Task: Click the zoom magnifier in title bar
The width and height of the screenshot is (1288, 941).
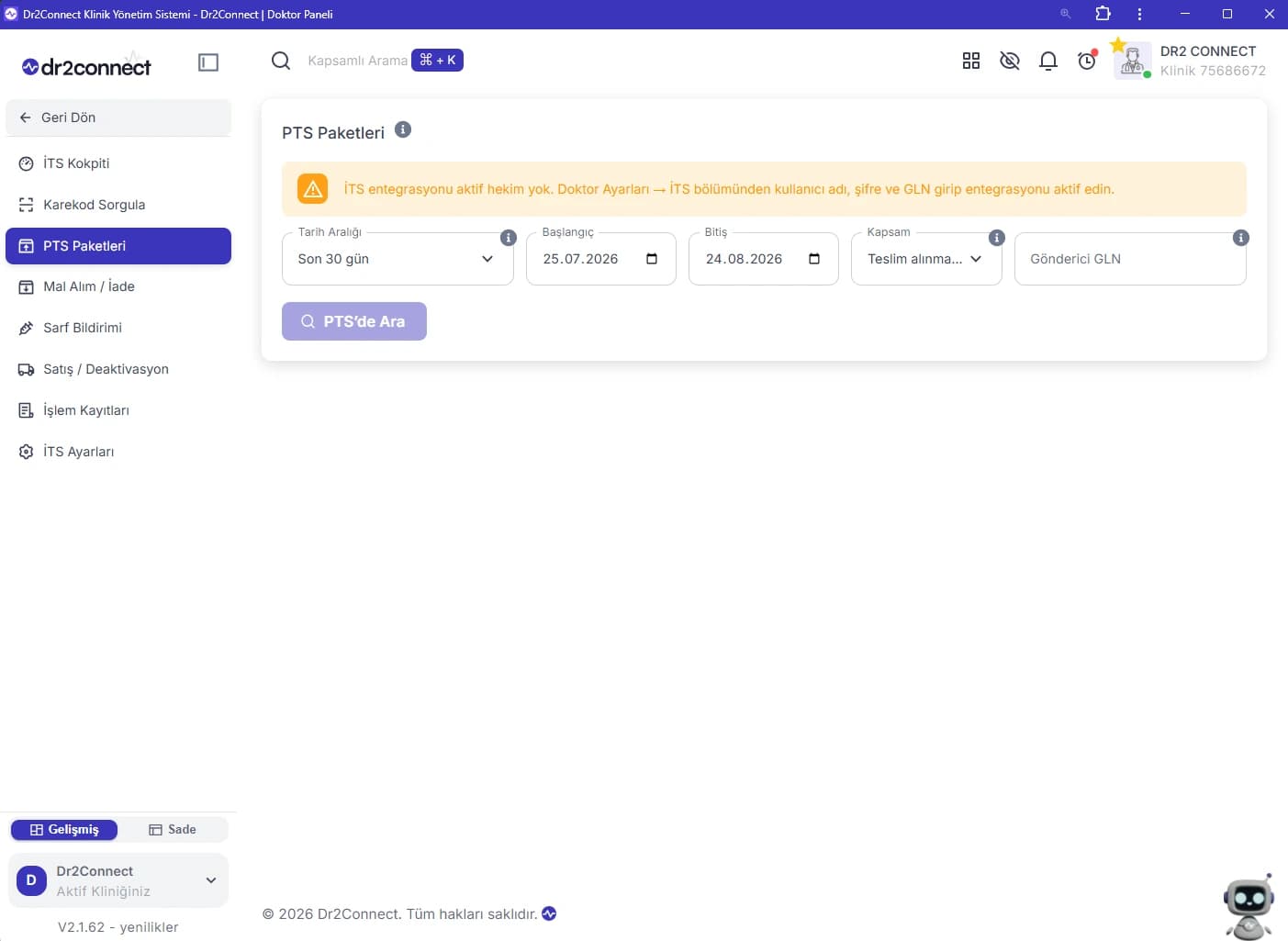Action: pos(1066,14)
